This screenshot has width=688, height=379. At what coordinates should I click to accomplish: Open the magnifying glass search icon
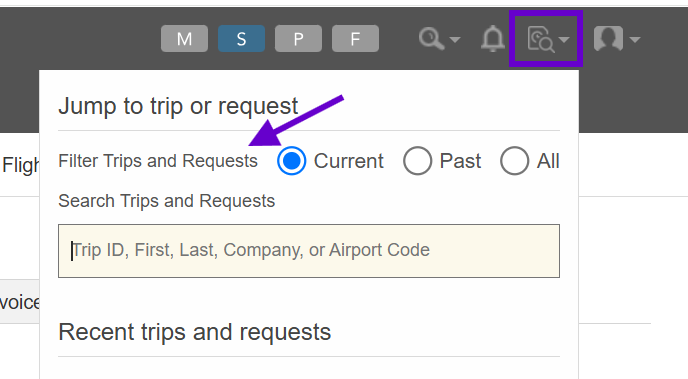point(431,39)
